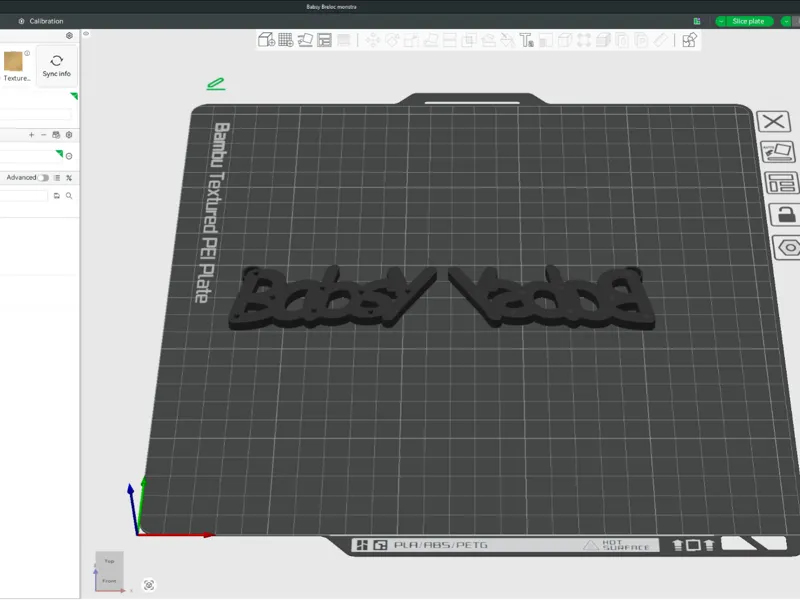The width and height of the screenshot is (800, 600).
Task: Edit plate name with green pencil
Action: pos(216,84)
